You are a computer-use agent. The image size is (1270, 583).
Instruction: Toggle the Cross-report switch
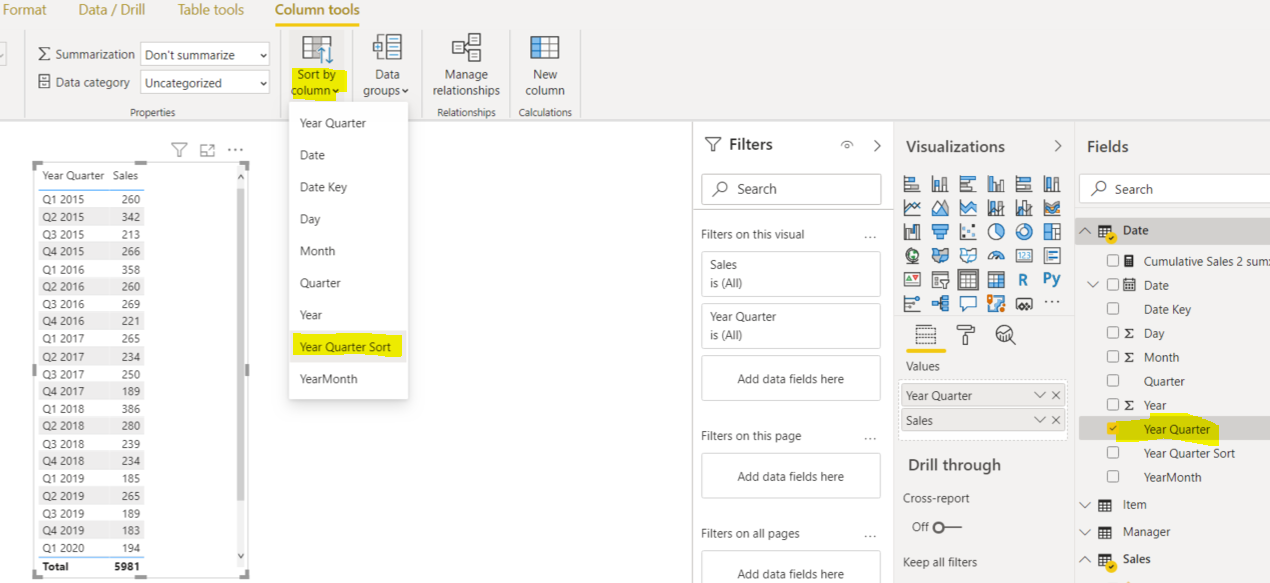click(947, 526)
